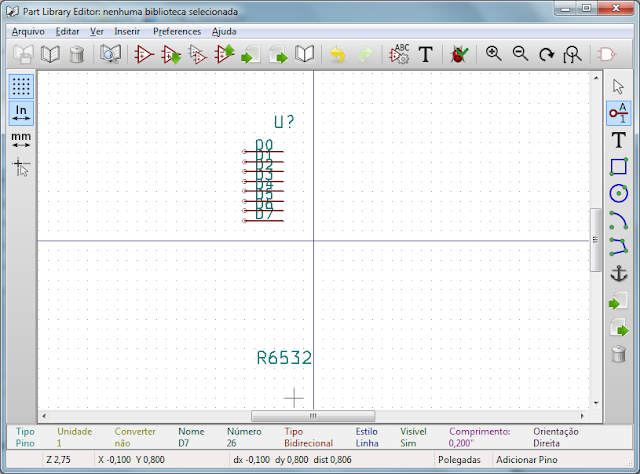Image resolution: width=640 pixels, height=474 pixels.
Task: Run the ladybug design check icon
Action: tap(459, 54)
